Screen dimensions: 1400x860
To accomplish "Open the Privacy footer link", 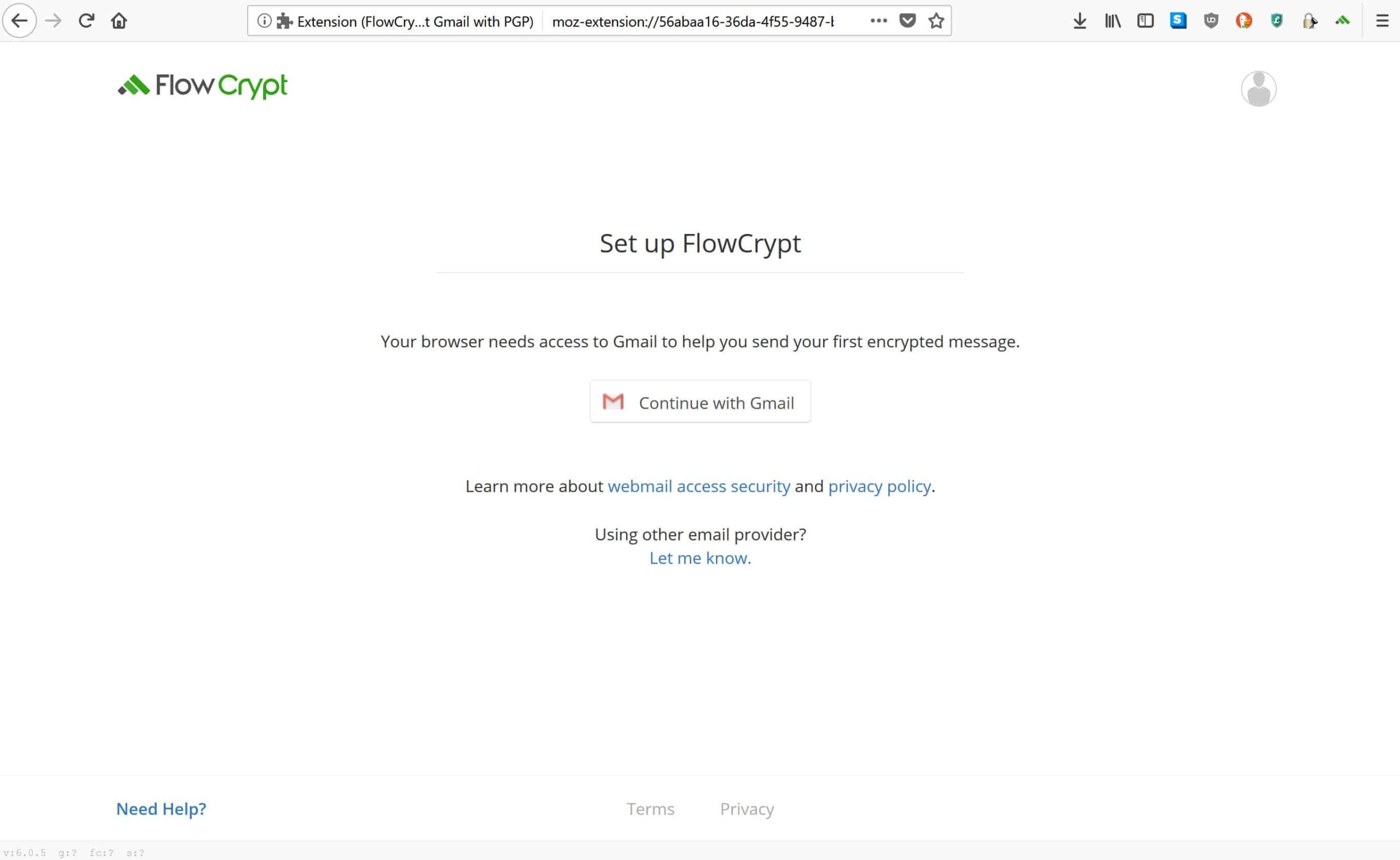I will click(x=747, y=809).
